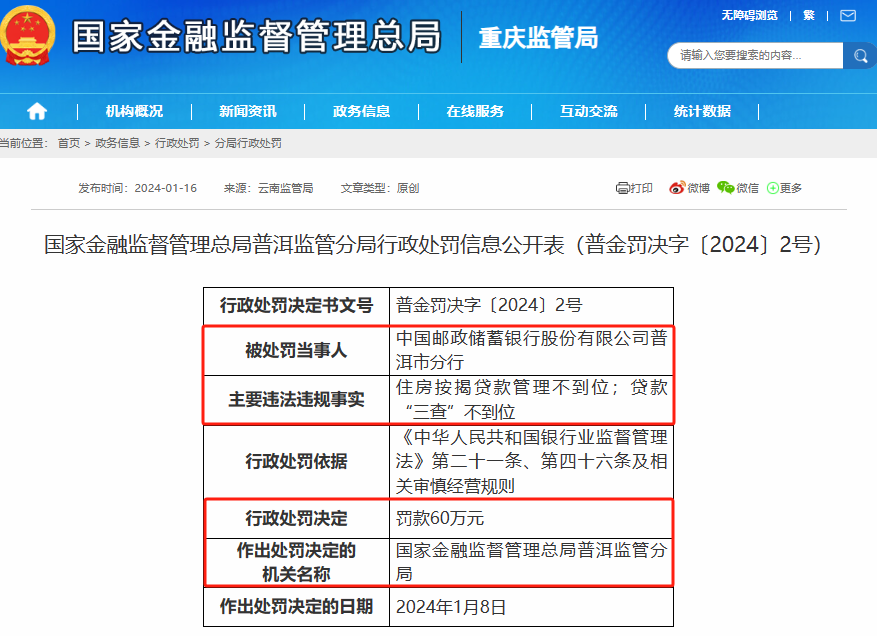Click the 文章类型：原创 text
Screen dimensions: 877x636
[x=380, y=188]
